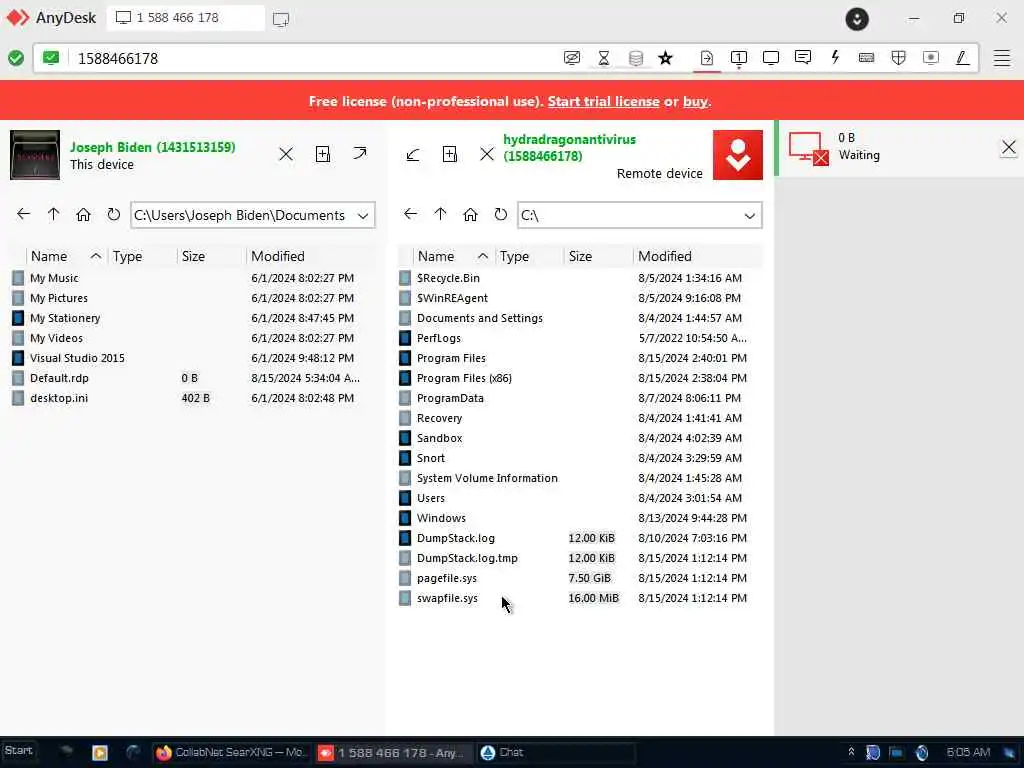Open the keyboard settings icon
The image size is (1024, 768).
(867, 58)
